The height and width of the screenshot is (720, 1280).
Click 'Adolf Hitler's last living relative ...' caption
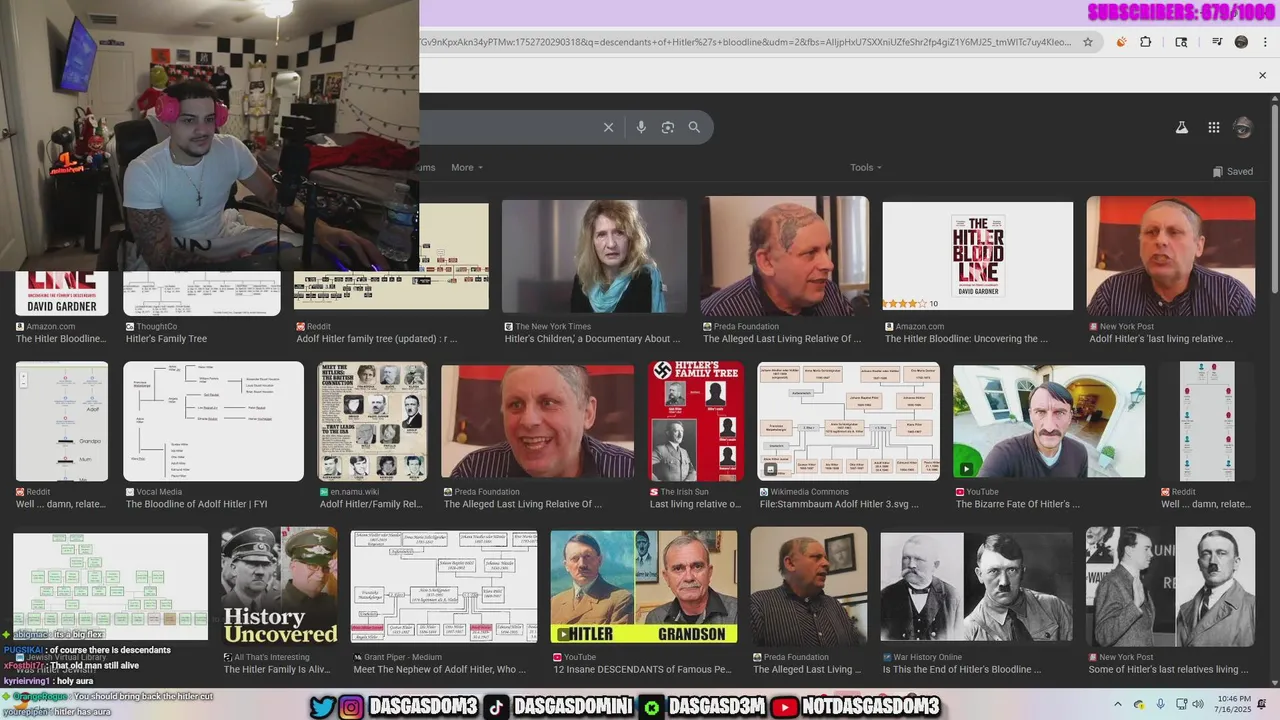1161,339
